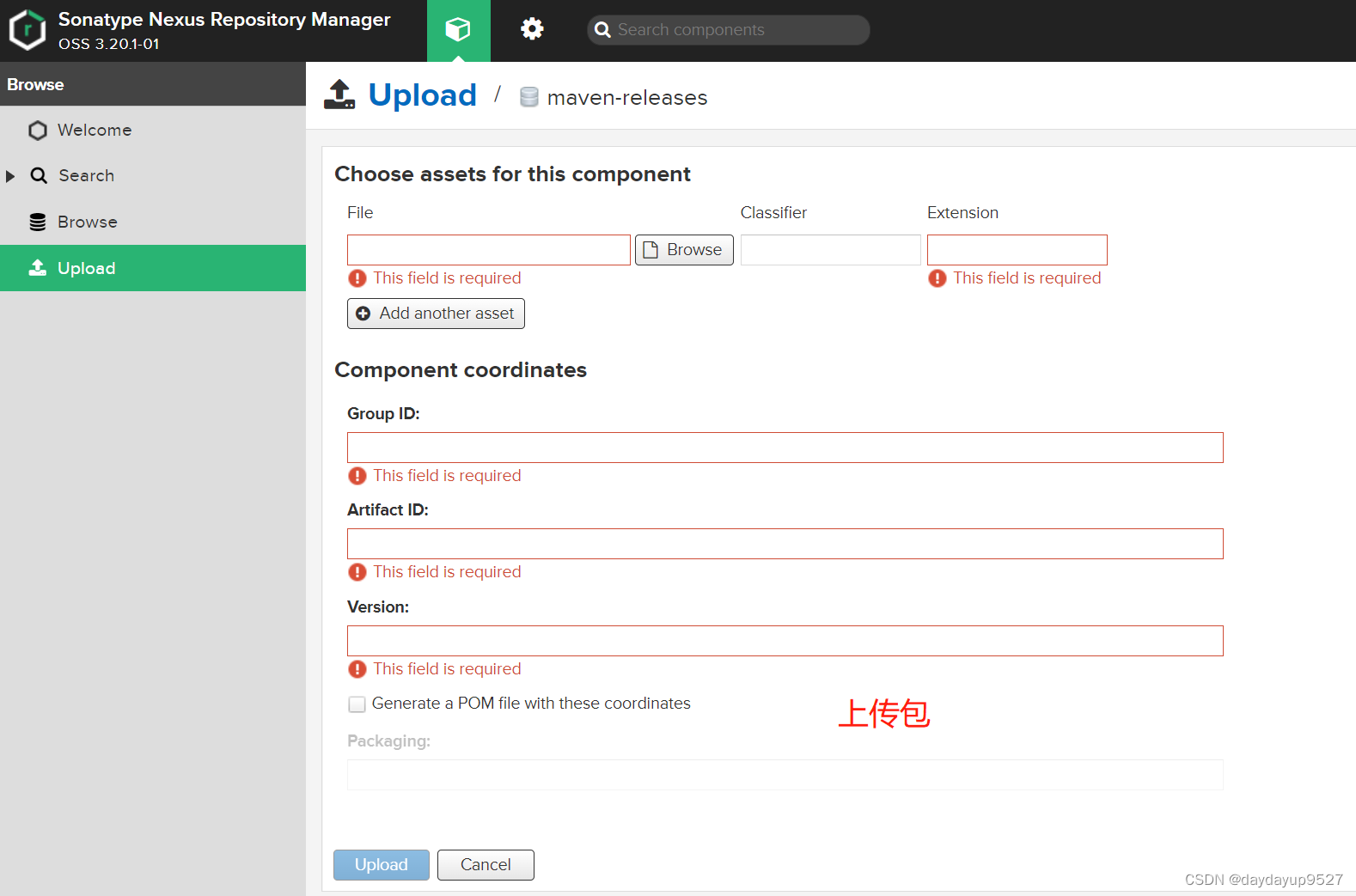This screenshot has width=1356, height=896.
Task: Open the Browse cube icon in header
Action: [x=458, y=30]
